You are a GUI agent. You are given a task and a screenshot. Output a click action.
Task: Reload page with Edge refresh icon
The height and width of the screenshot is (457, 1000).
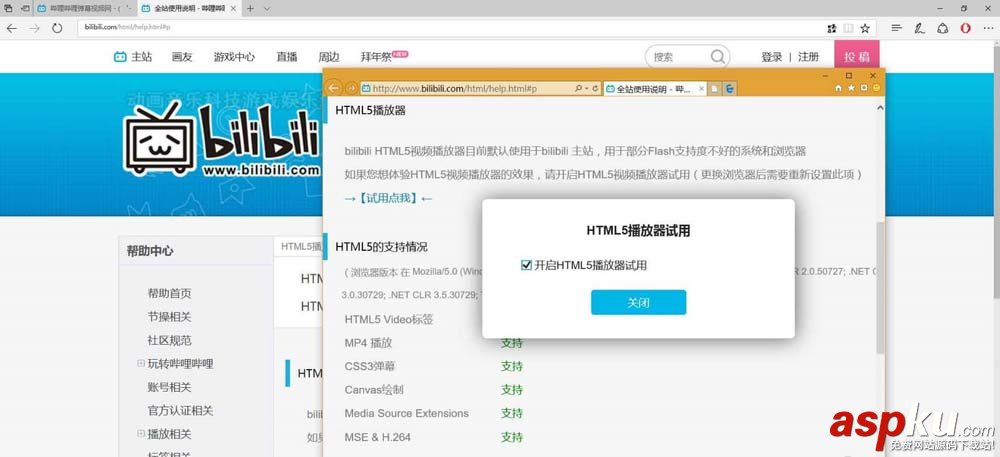click(x=57, y=28)
